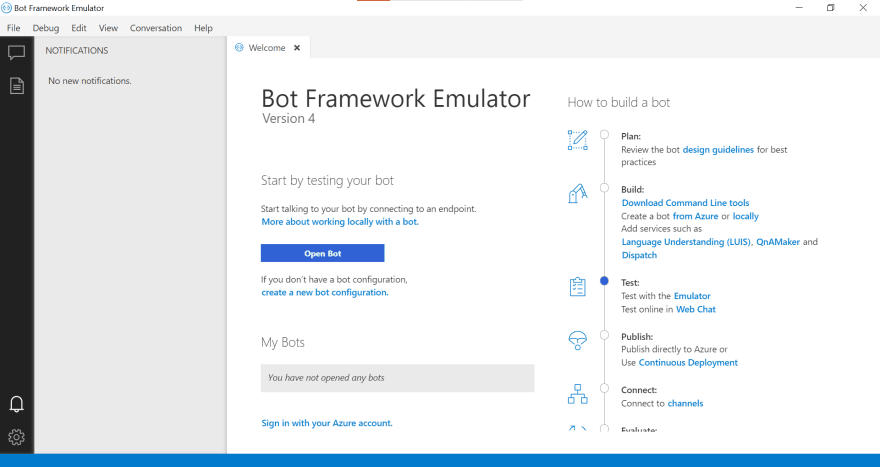880x467 pixels.
Task: Open the QnAMaker link
Action: coord(778,242)
